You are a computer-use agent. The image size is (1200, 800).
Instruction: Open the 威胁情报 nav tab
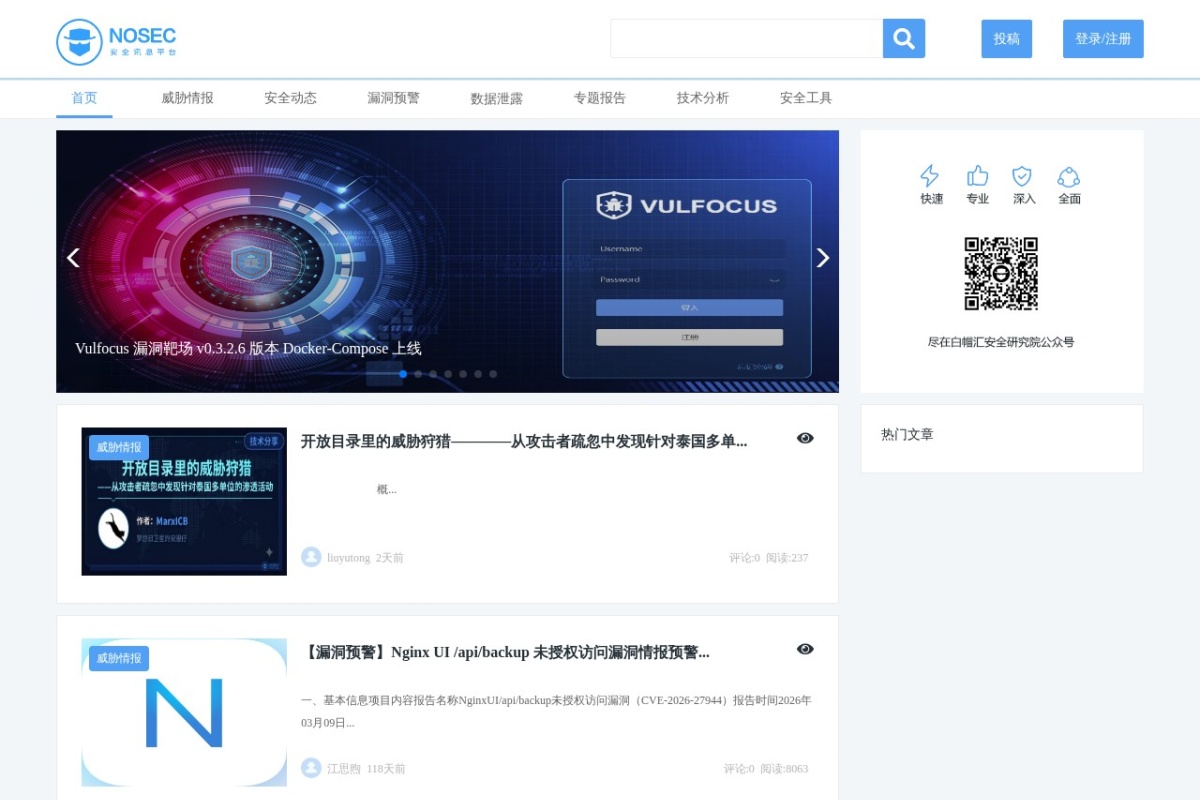187,98
